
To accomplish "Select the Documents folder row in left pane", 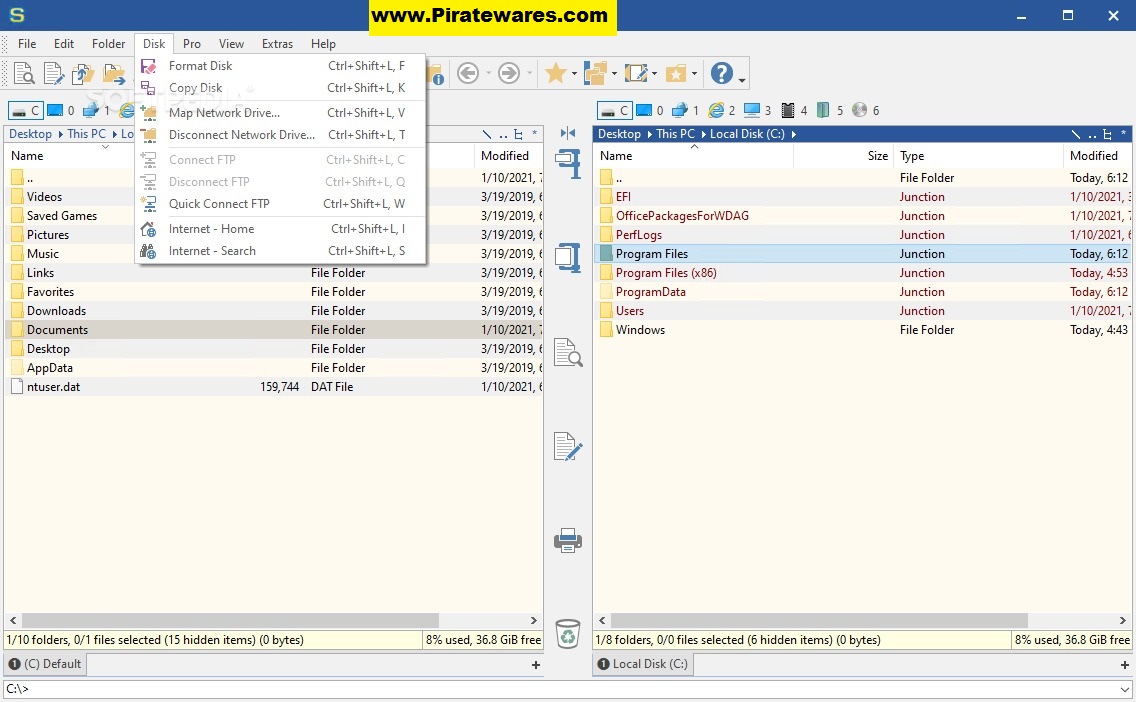I will tap(274, 330).
